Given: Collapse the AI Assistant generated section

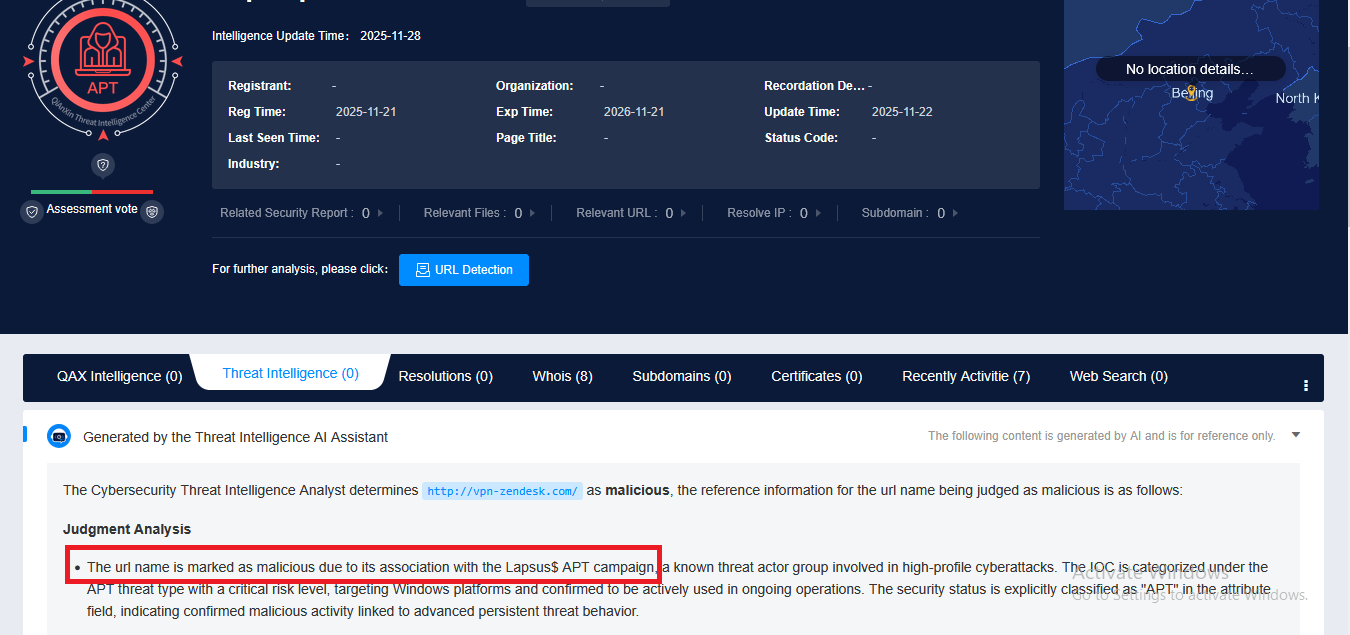Looking at the screenshot, I should (1296, 435).
